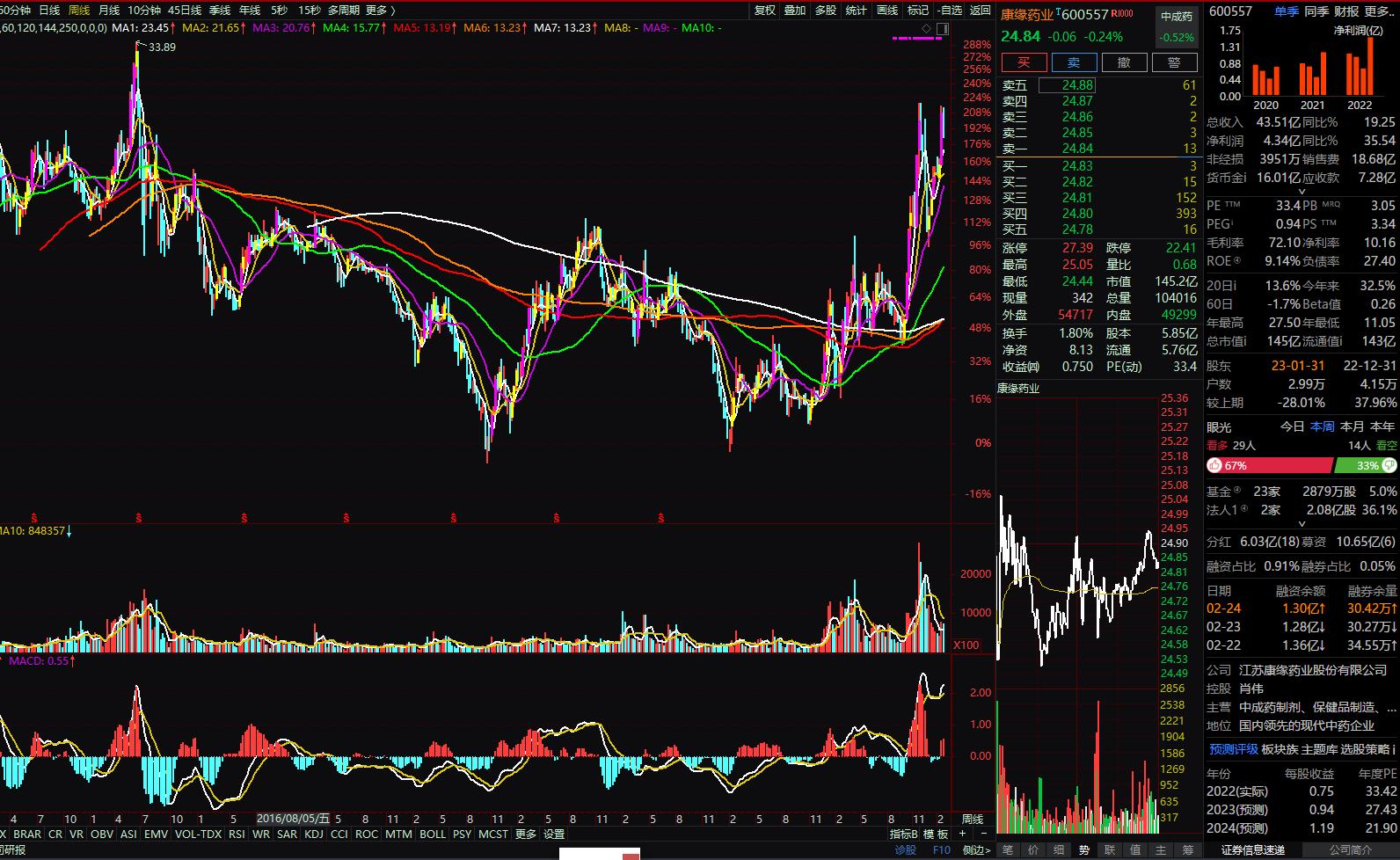Switch to 月线 monthly chart period
This screenshot has width=1400, height=860.
pos(109,11)
